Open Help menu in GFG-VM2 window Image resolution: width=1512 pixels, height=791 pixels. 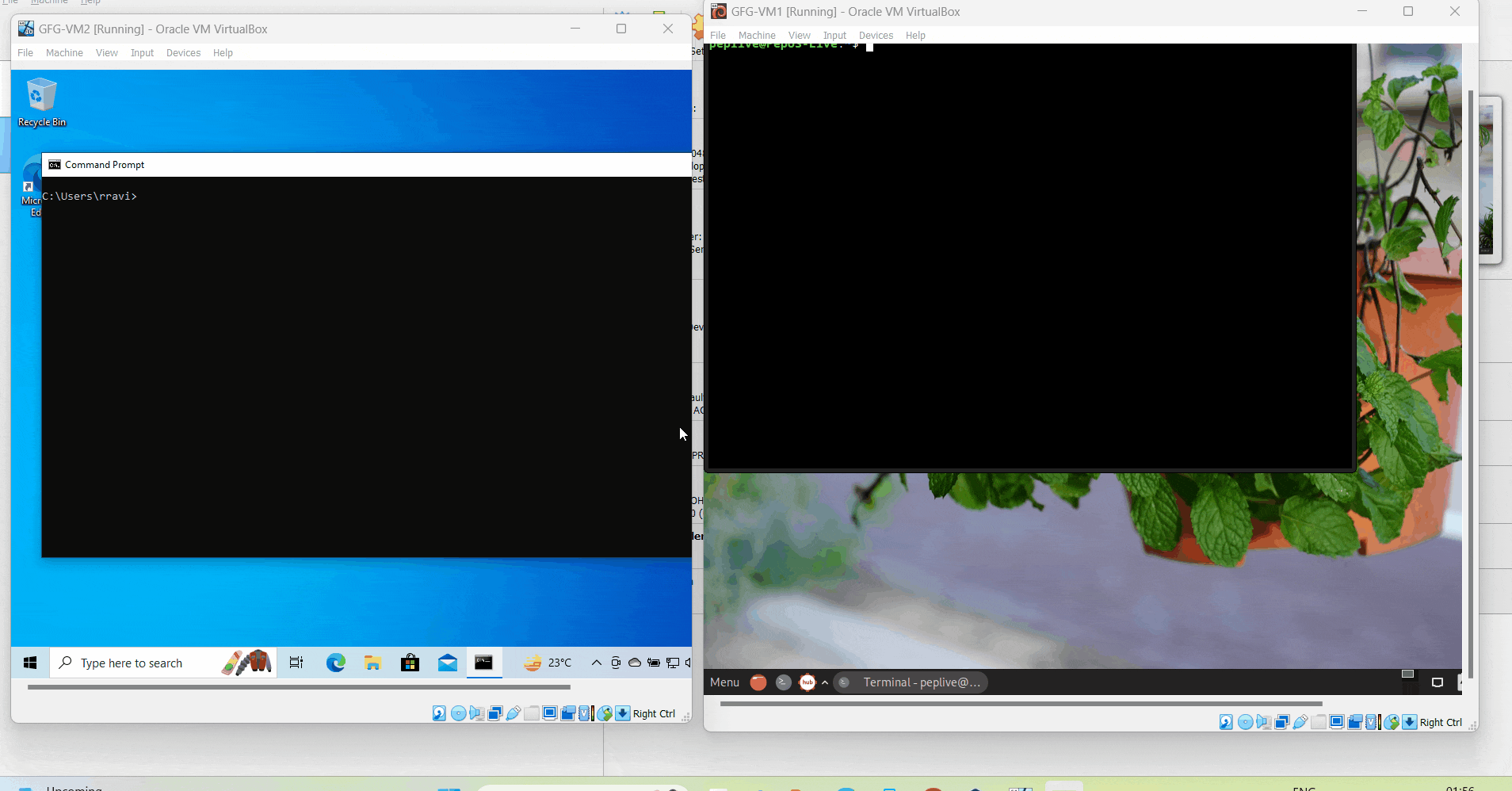(x=223, y=53)
